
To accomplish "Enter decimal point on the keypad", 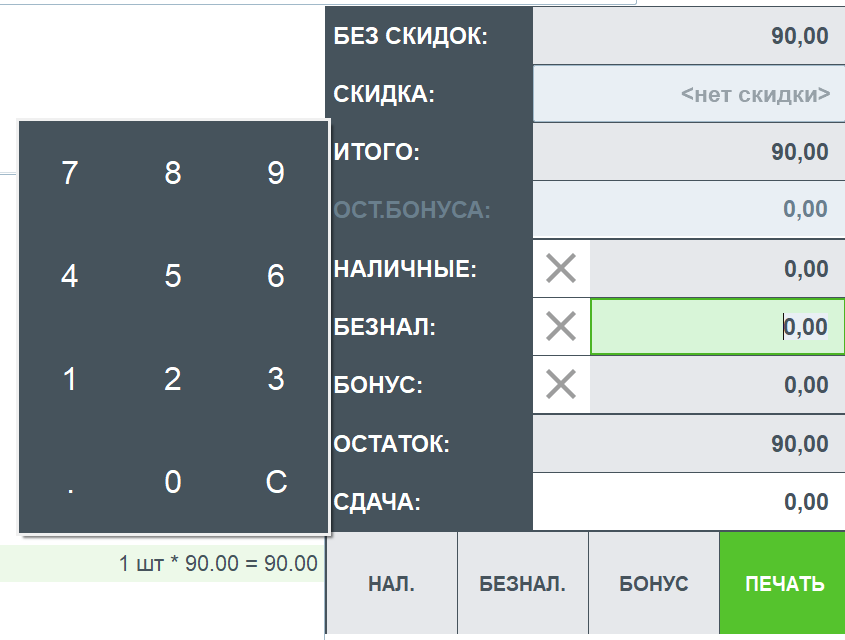I will coord(69,483).
